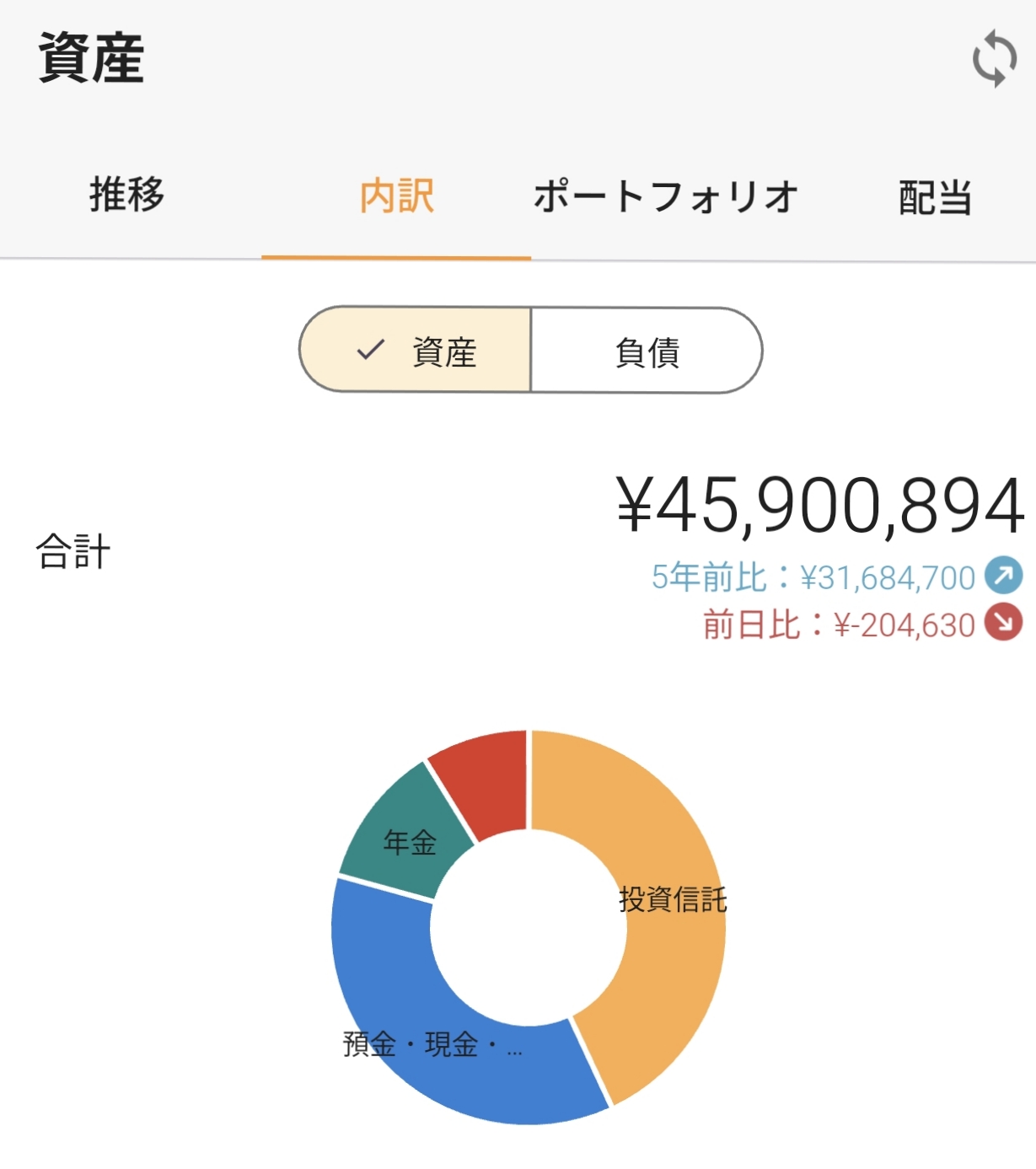Click the checkmark inside the 資産 selector
The image size is (1036, 1169).
pos(368,352)
